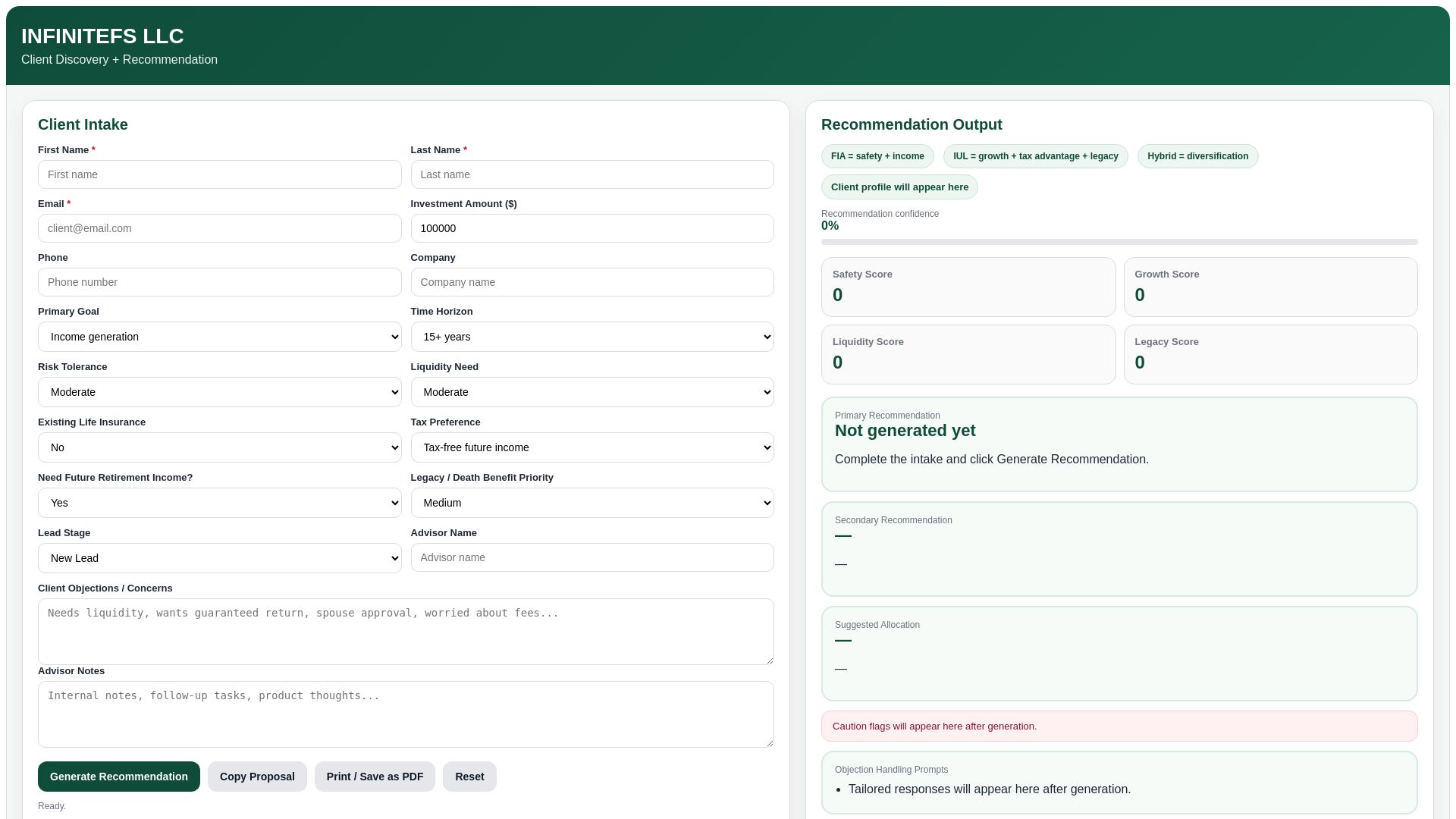Click the INFINITEFS LLC header title

click(102, 36)
